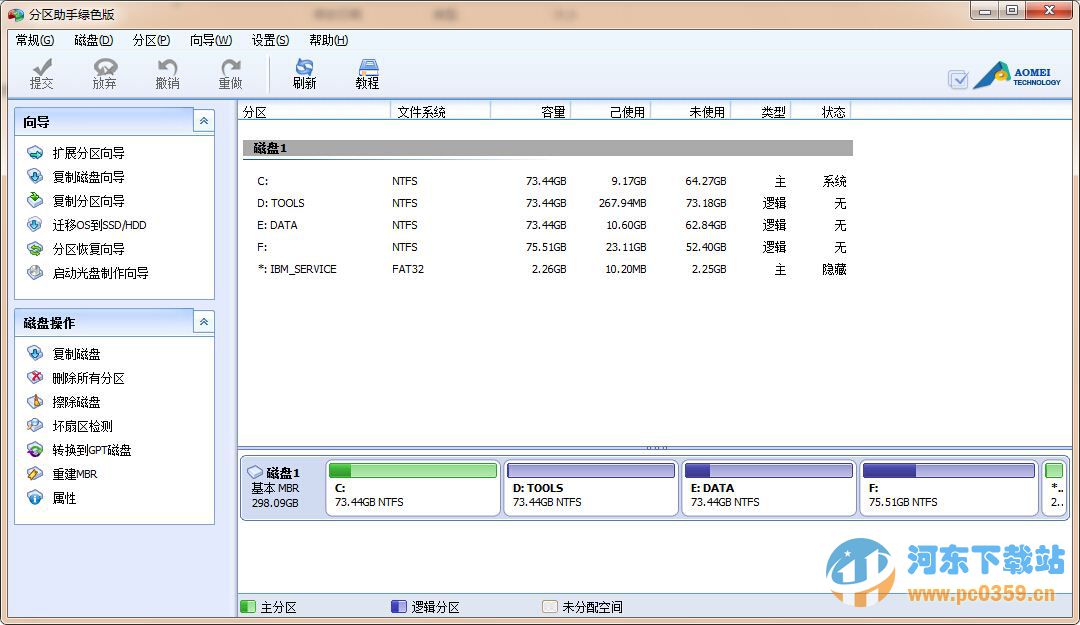Open the 设置(S) menu

[270, 40]
